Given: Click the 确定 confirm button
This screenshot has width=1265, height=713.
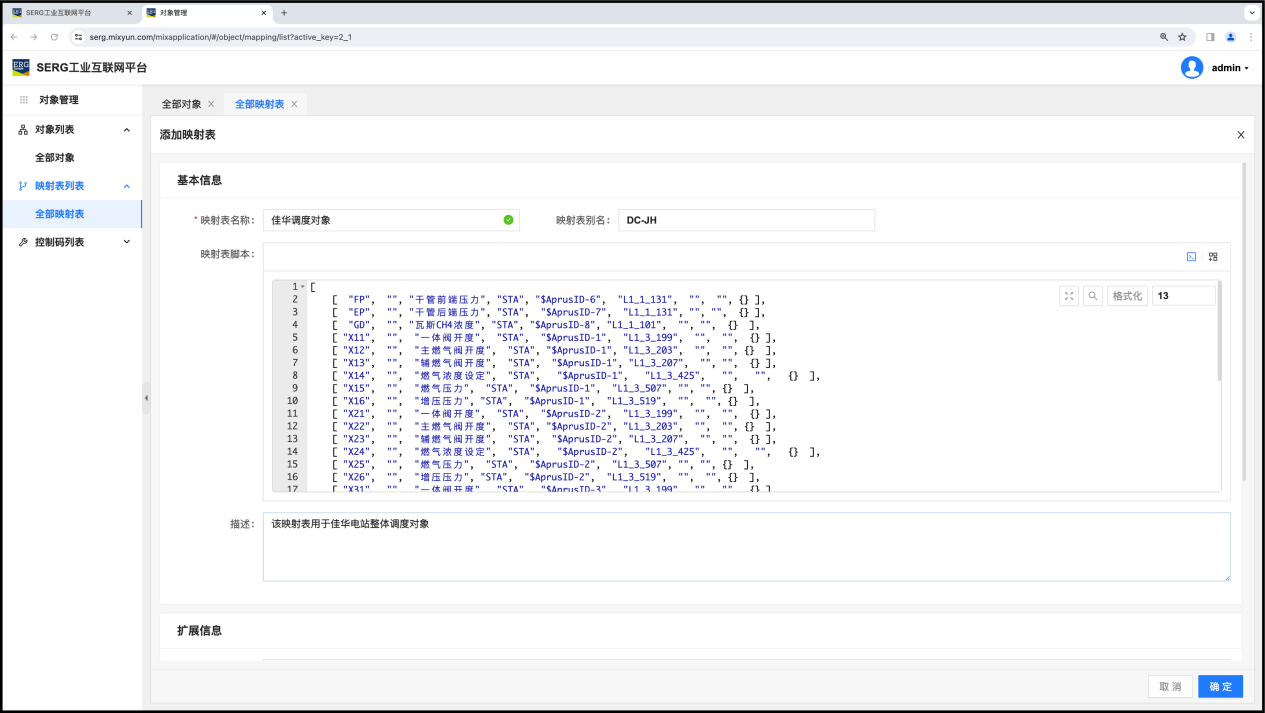Looking at the screenshot, I should coord(1220,687).
